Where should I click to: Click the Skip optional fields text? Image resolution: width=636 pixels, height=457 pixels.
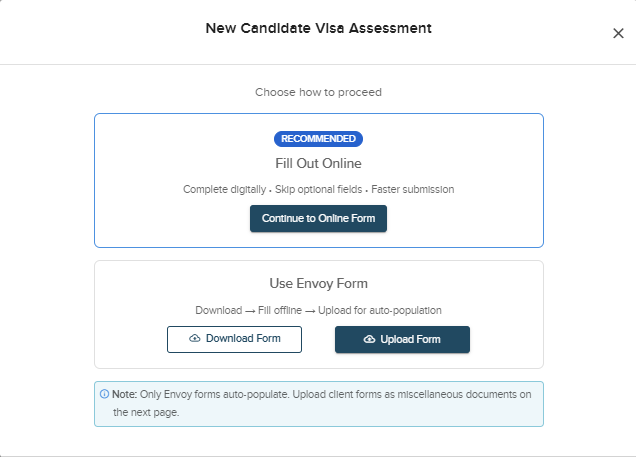point(318,189)
